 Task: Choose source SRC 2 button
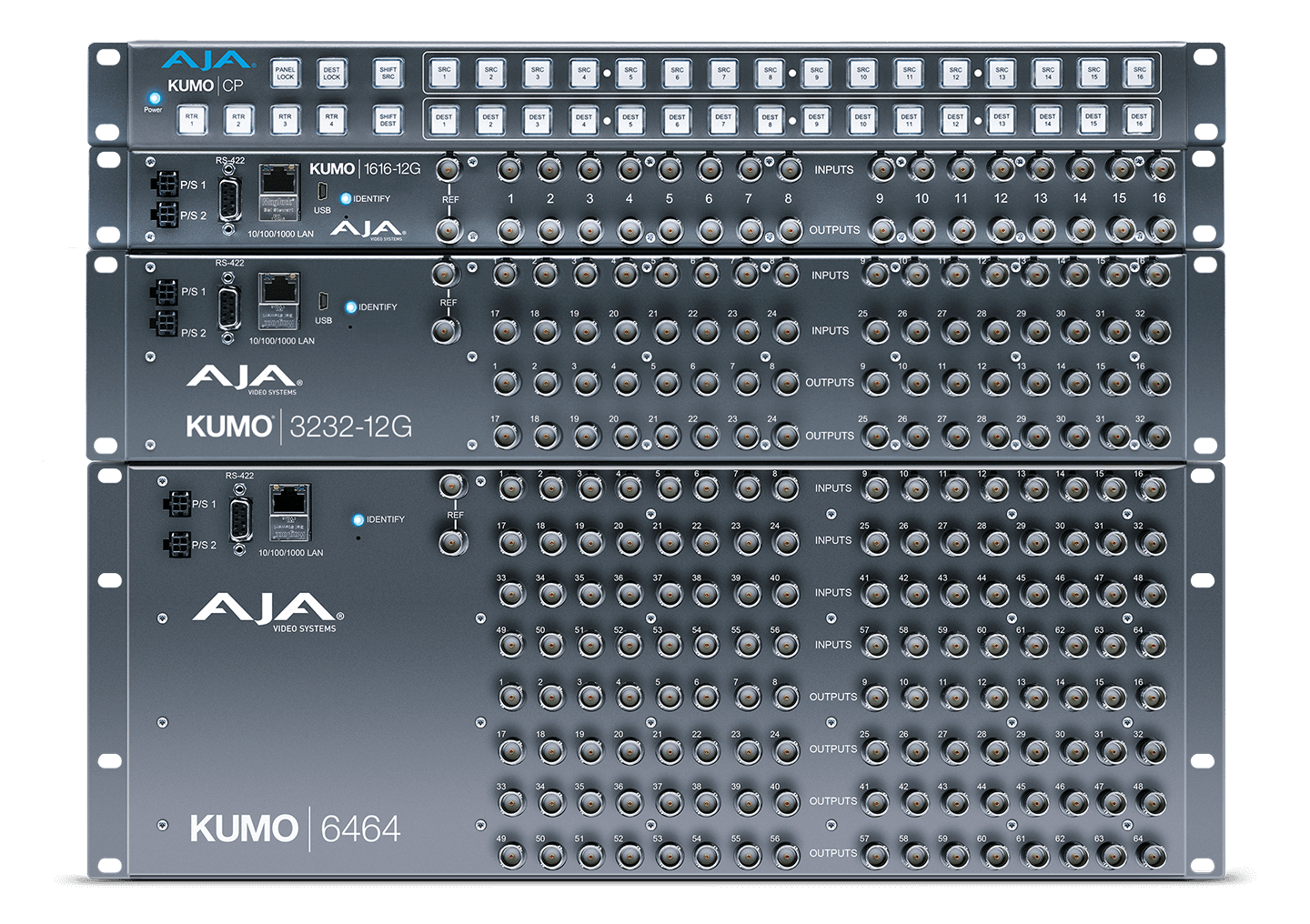[491, 73]
